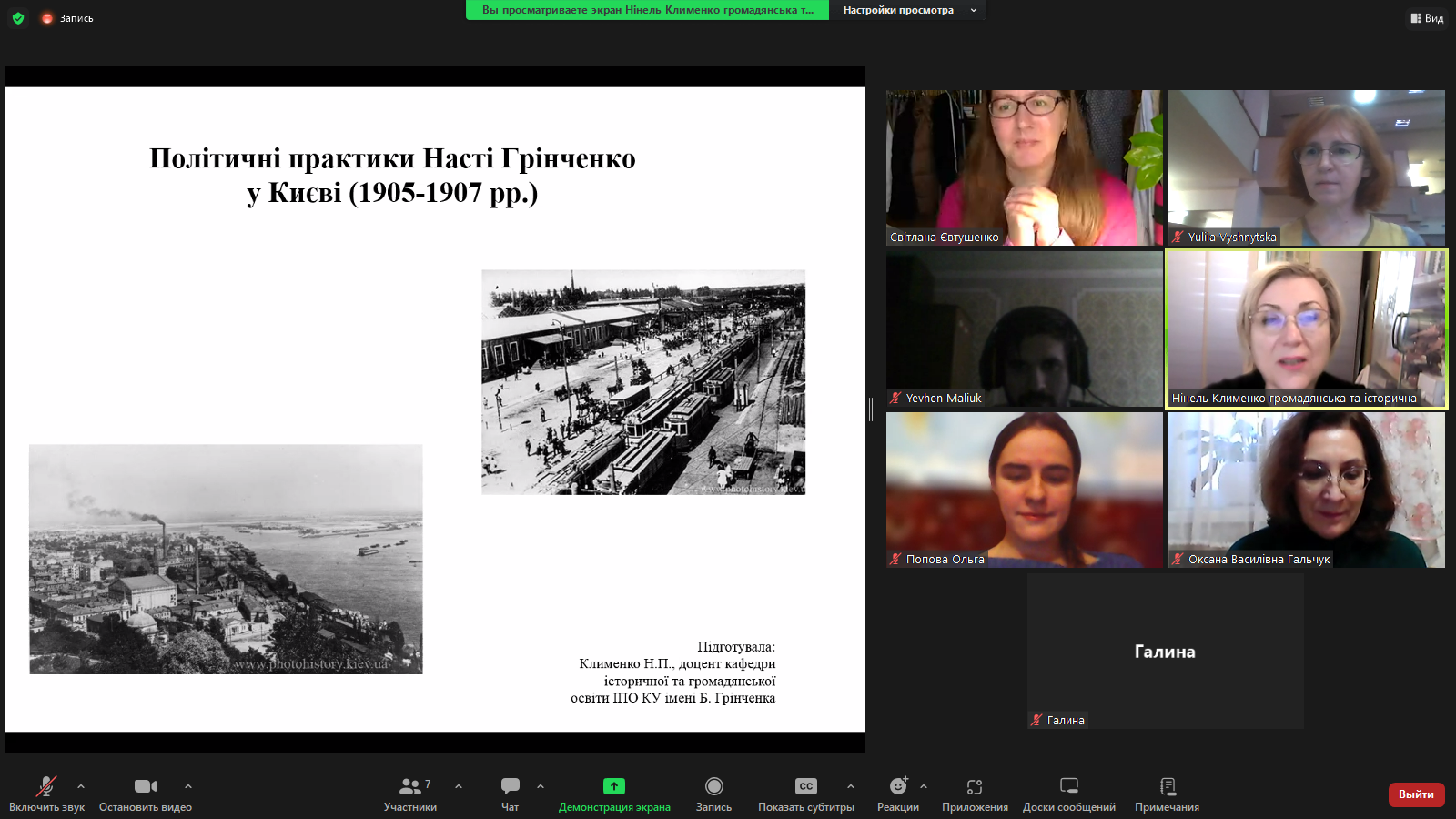1456x819 pixels.
Task: Toggle subtitles with Показать субтитры
Action: coord(806,786)
